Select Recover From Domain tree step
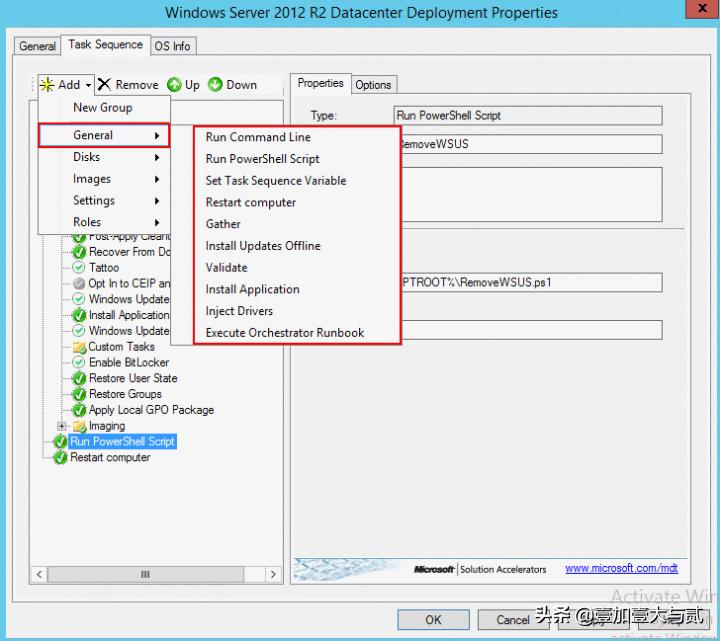 [129, 252]
